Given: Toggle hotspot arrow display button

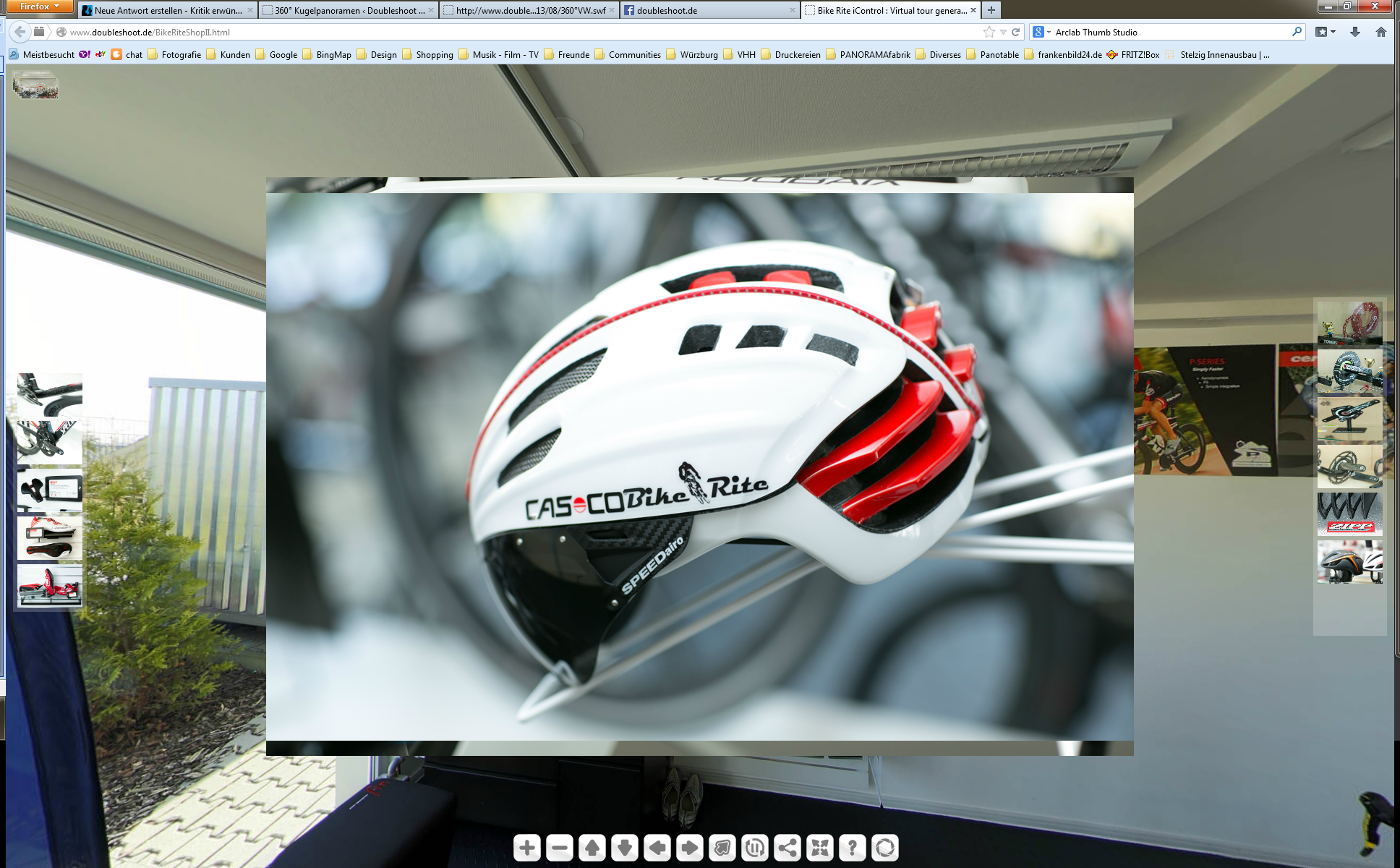Looking at the screenshot, I should (722, 847).
